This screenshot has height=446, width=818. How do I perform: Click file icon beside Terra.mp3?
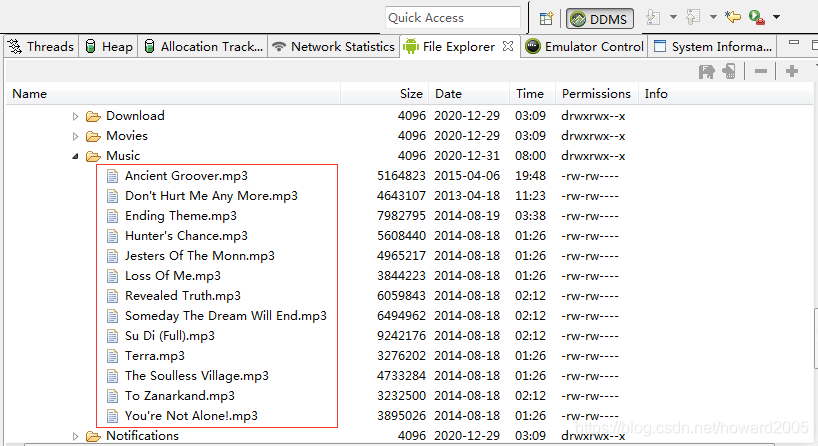(x=112, y=356)
